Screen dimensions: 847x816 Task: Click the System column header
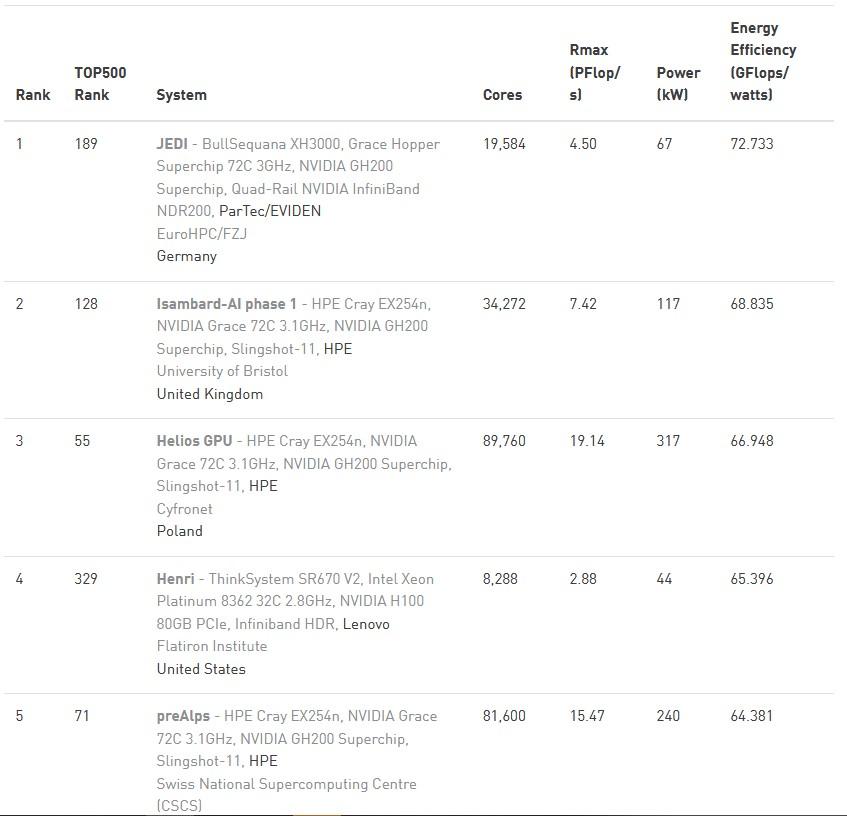click(x=181, y=95)
